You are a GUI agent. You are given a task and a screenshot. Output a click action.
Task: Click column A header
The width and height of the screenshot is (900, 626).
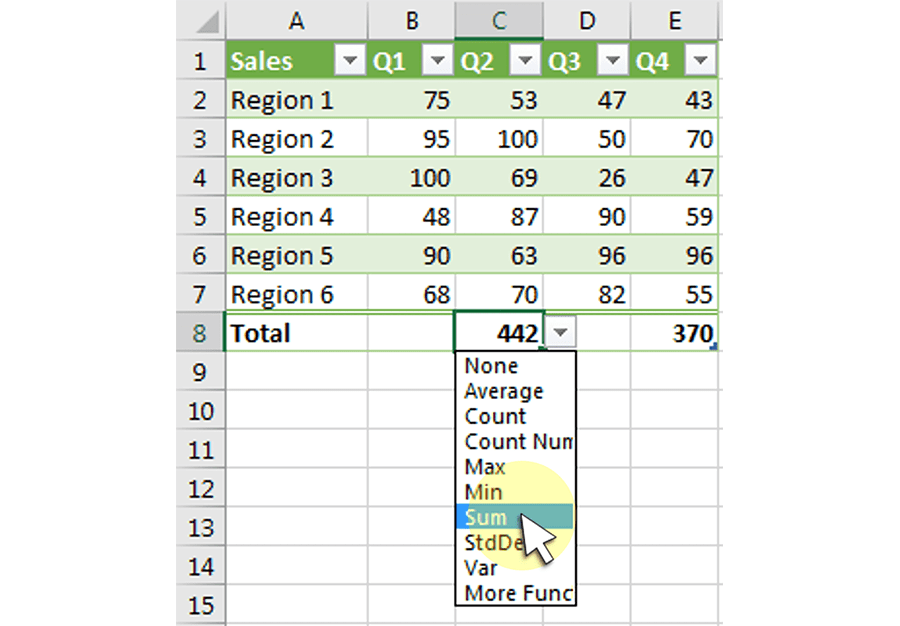(x=296, y=21)
